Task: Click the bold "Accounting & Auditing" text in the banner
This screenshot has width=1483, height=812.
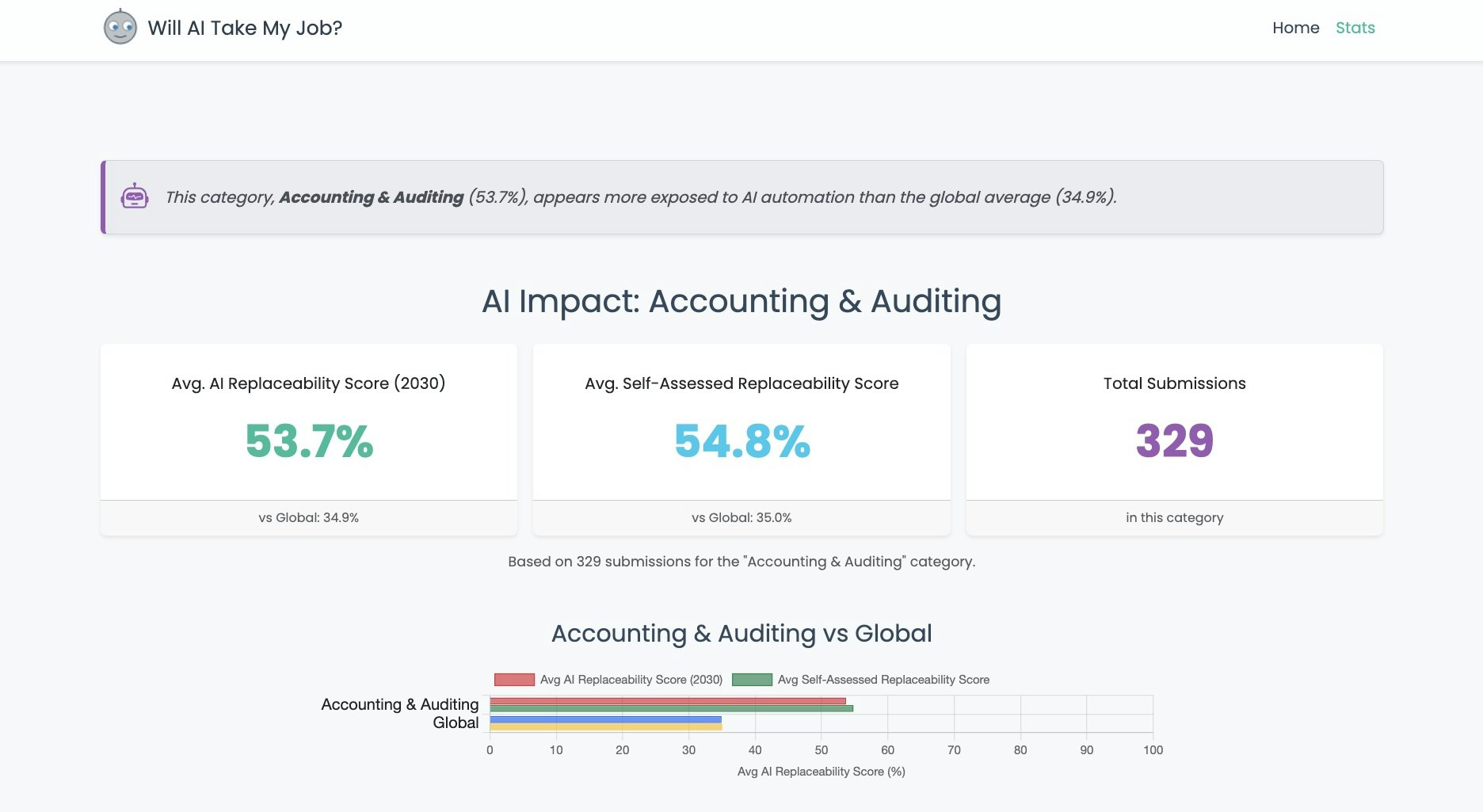Action: pos(371,197)
